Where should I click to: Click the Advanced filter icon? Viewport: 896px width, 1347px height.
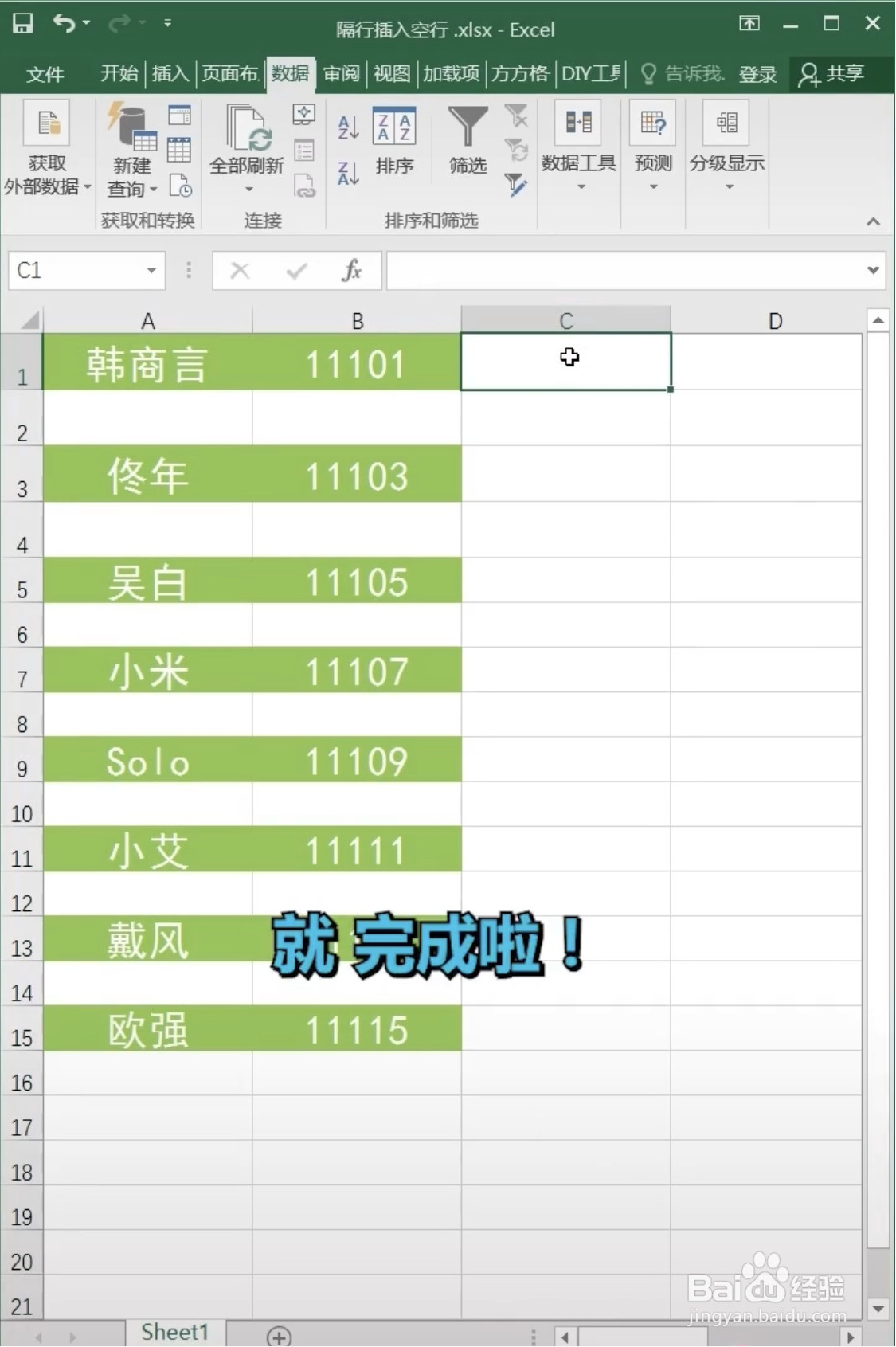coord(516,185)
